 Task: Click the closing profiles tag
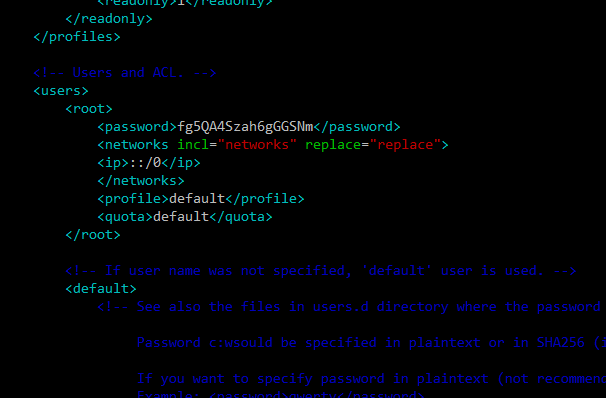click(x=77, y=37)
